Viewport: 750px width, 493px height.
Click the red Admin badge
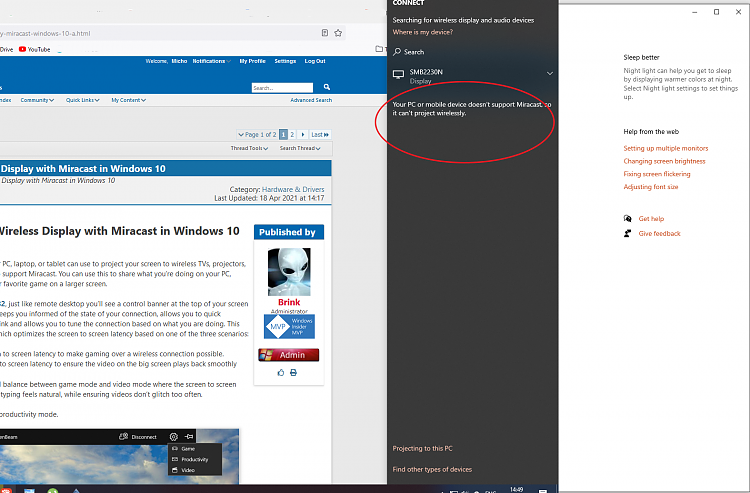tap(288, 355)
